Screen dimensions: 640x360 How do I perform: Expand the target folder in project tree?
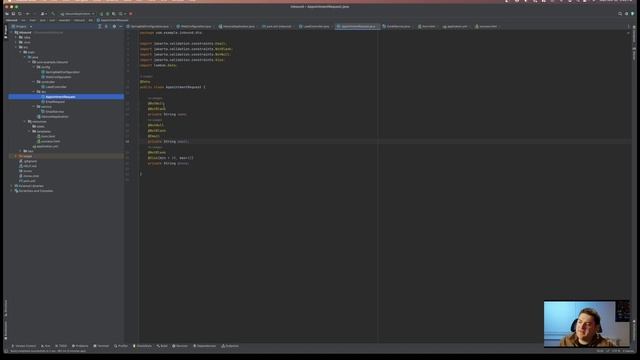16,156
